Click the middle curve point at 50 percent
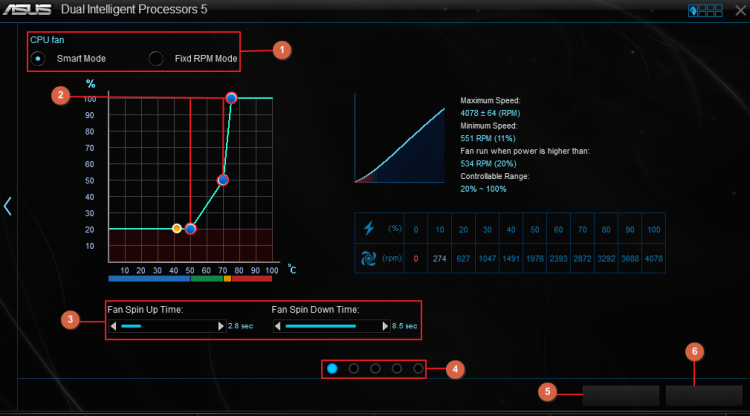Image resolution: width=750 pixels, height=416 pixels. [222, 180]
